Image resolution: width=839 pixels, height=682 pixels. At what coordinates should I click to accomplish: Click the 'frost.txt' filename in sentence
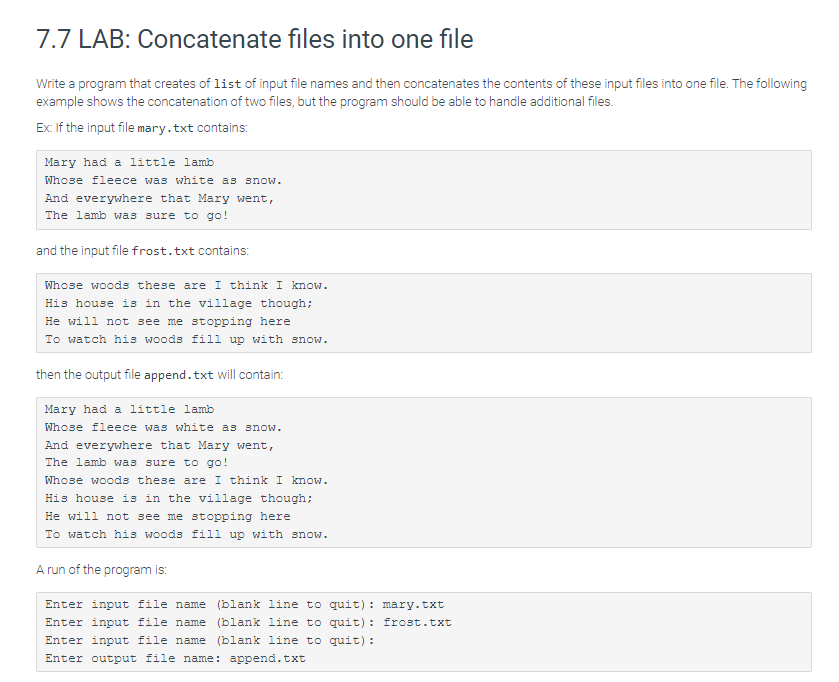[163, 251]
